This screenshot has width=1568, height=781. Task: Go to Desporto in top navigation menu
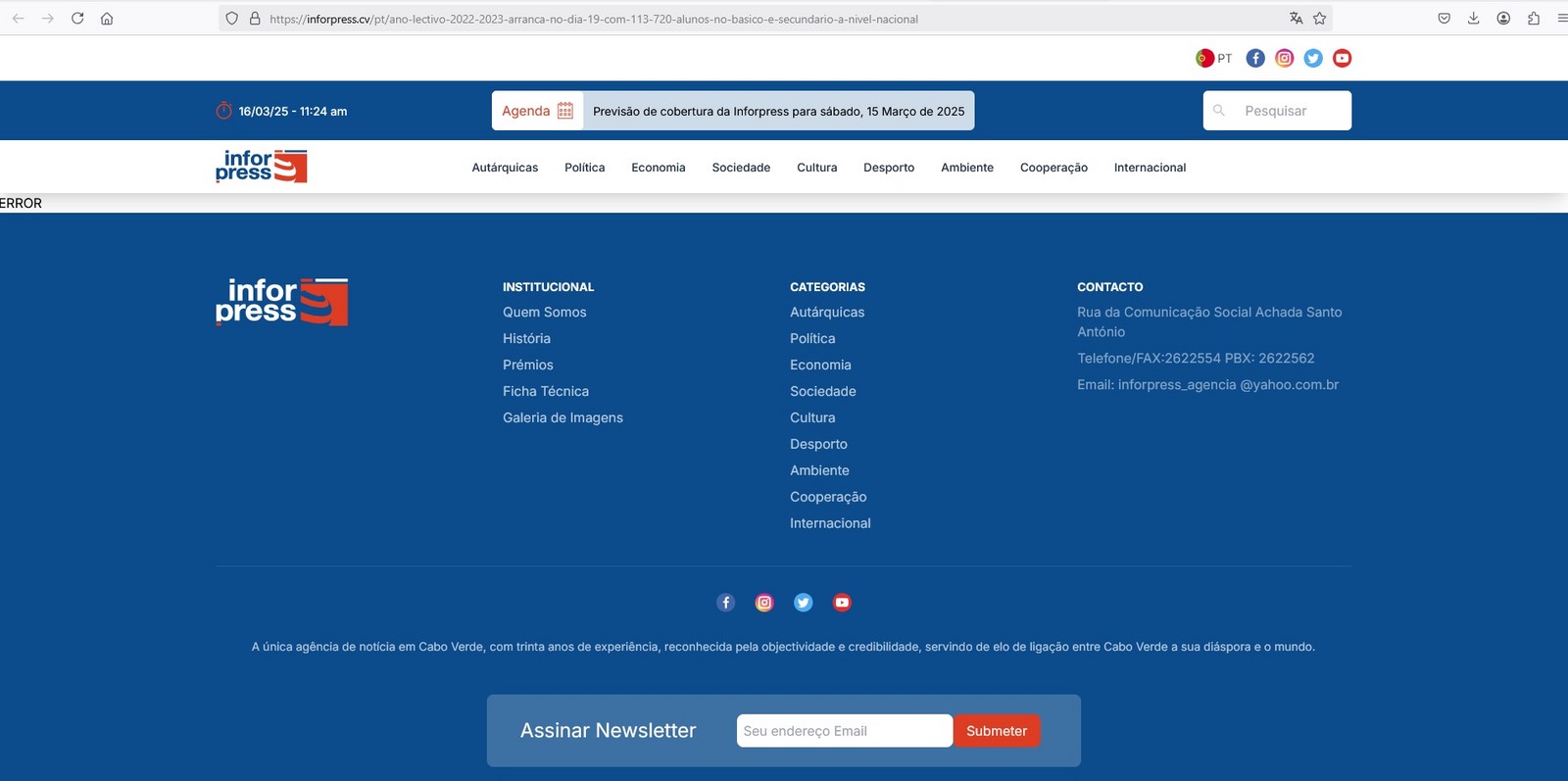[x=888, y=168]
